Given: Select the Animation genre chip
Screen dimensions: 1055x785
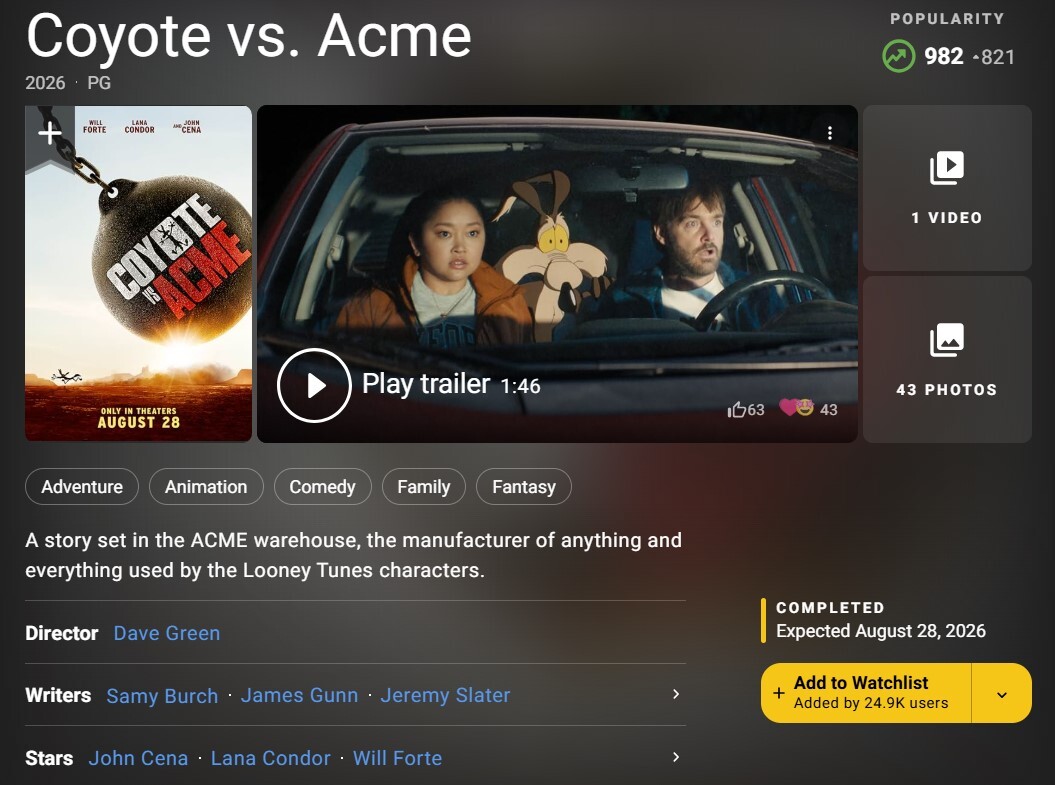Looking at the screenshot, I should pos(206,486).
